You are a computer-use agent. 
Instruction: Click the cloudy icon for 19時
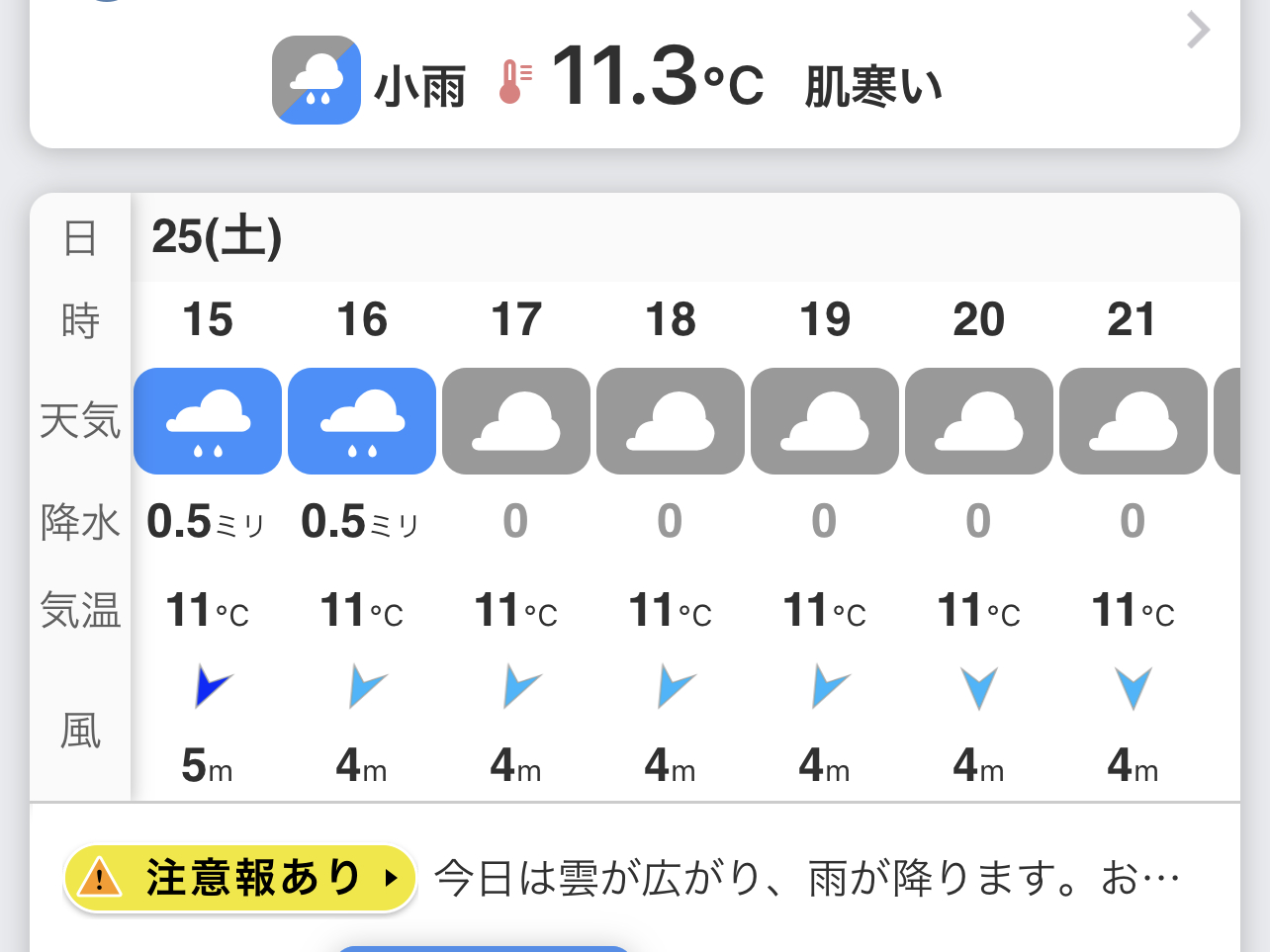coord(825,421)
